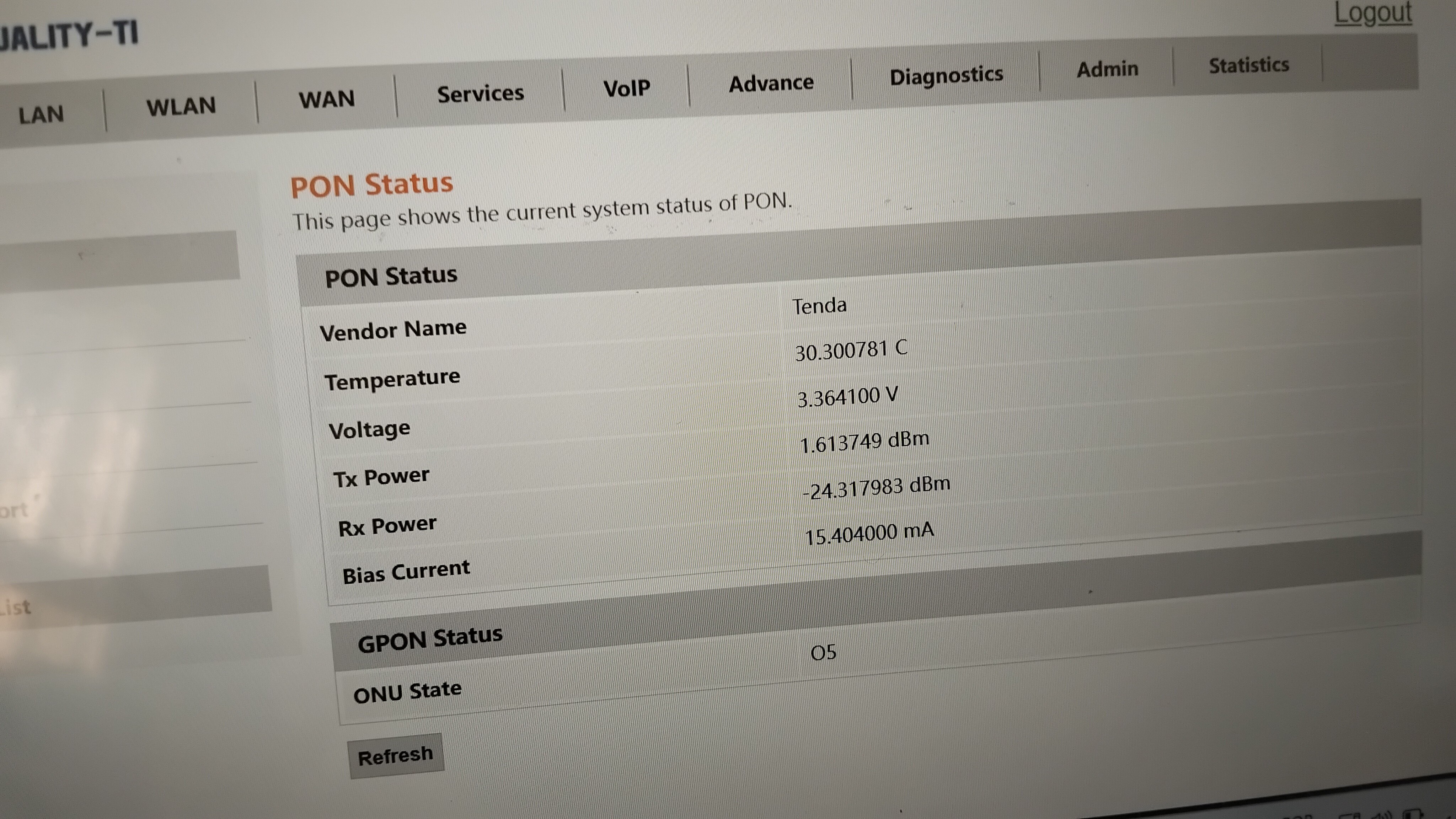
Task: Go to the WAN tab
Action: coord(327,100)
